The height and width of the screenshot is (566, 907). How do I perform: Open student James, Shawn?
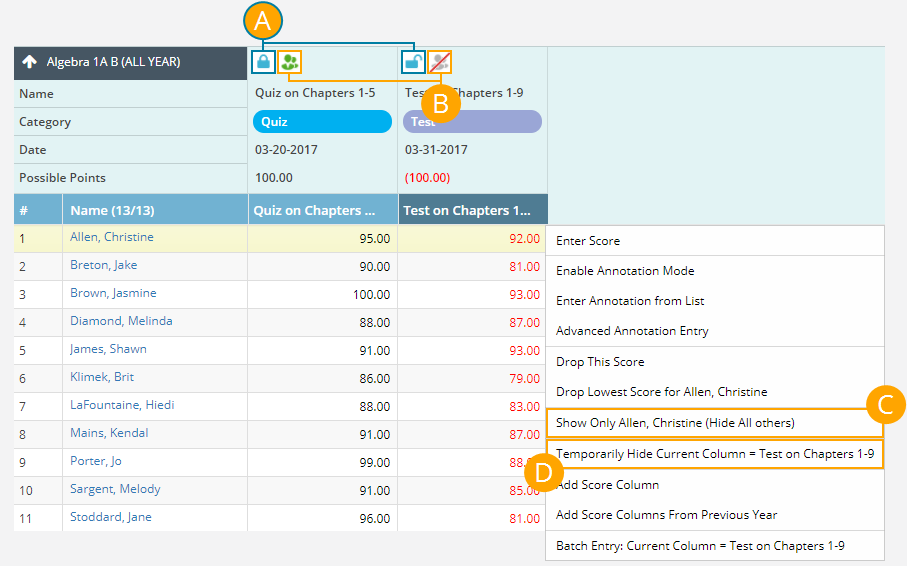pyautogui.click(x=108, y=349)
